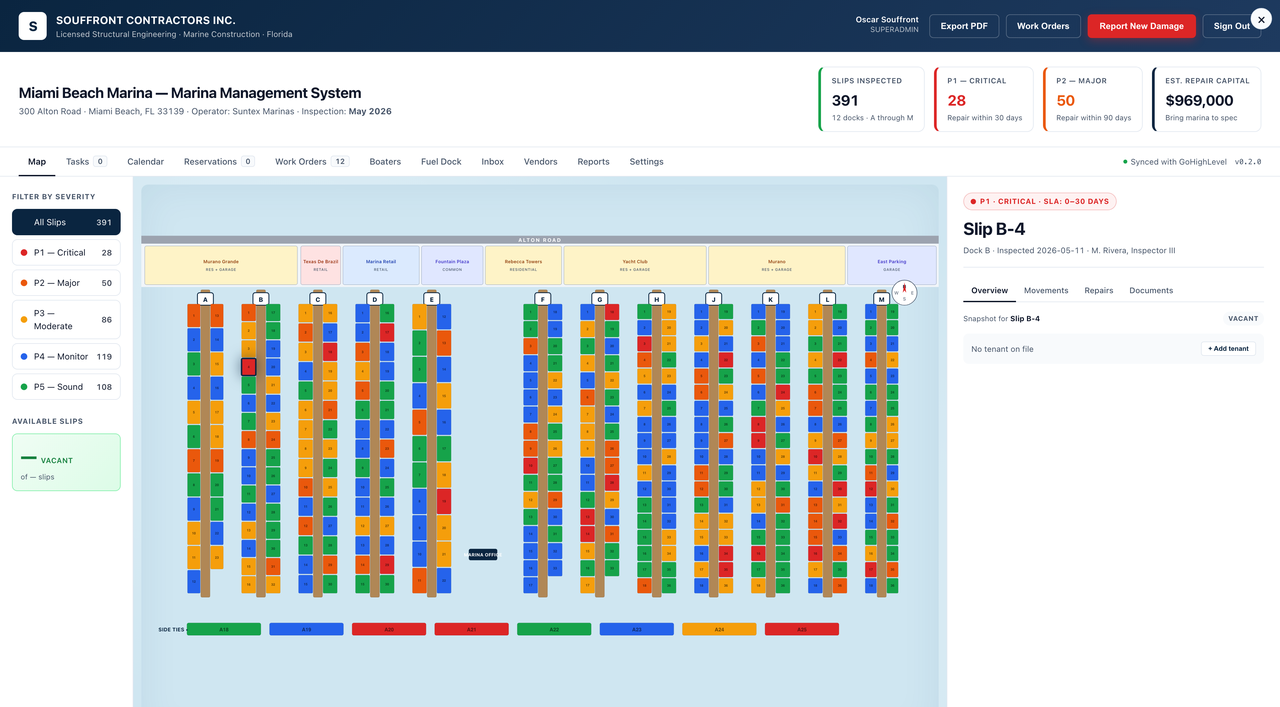Open the Tasks tab
Screen dimensions: 1280x707
(x=86, y=161)
